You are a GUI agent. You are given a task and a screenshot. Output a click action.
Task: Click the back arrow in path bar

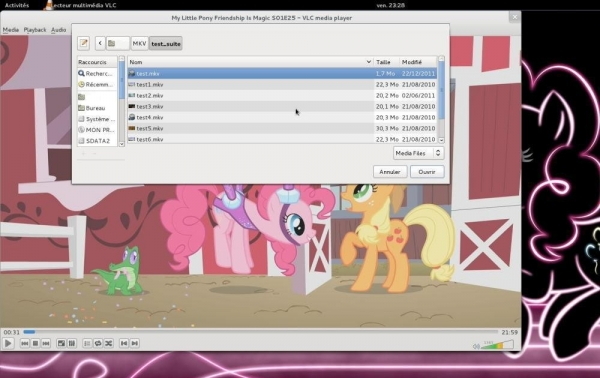(100, 43)
